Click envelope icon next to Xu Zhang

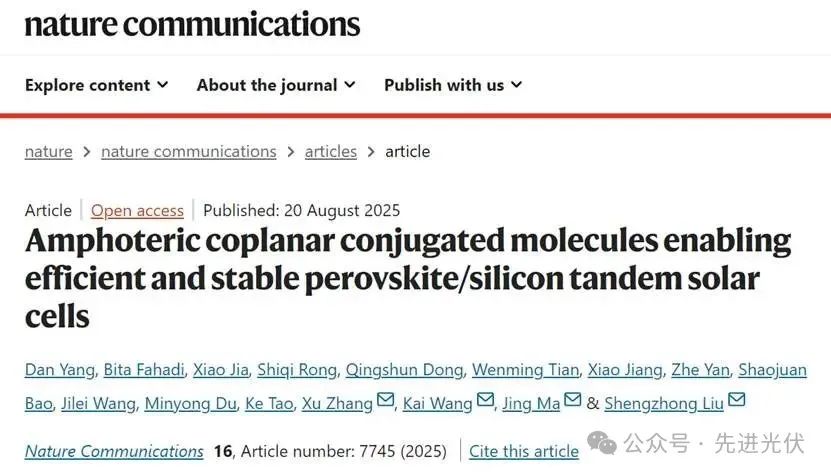coord(383,402)
